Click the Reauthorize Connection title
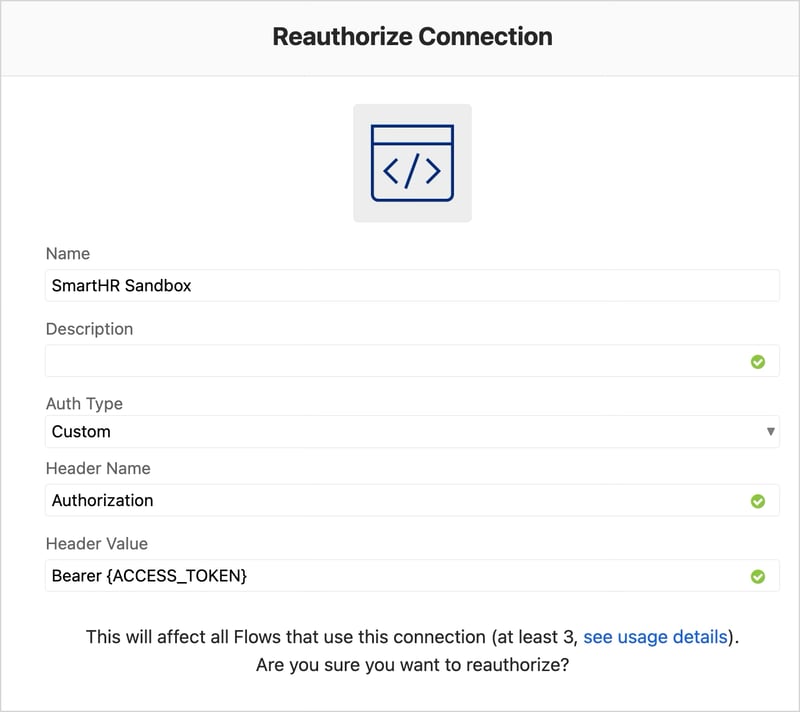This screenshot has width=800, height=712. (412, 36)
